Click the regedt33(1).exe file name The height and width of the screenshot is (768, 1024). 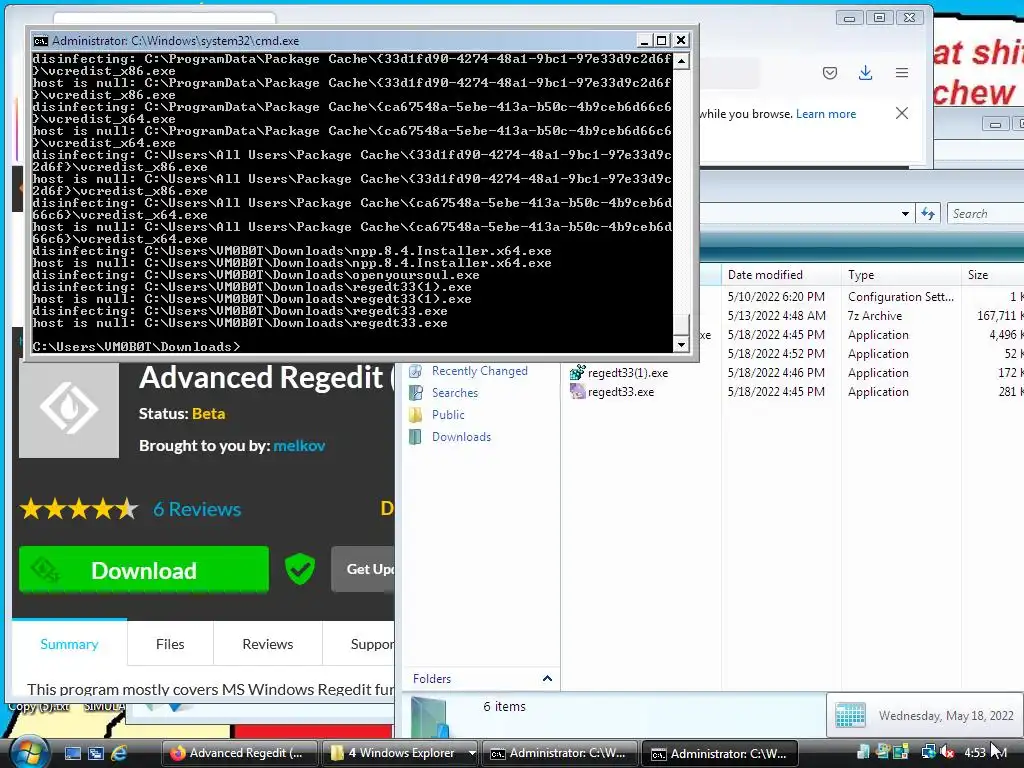[x=628, y=373]
